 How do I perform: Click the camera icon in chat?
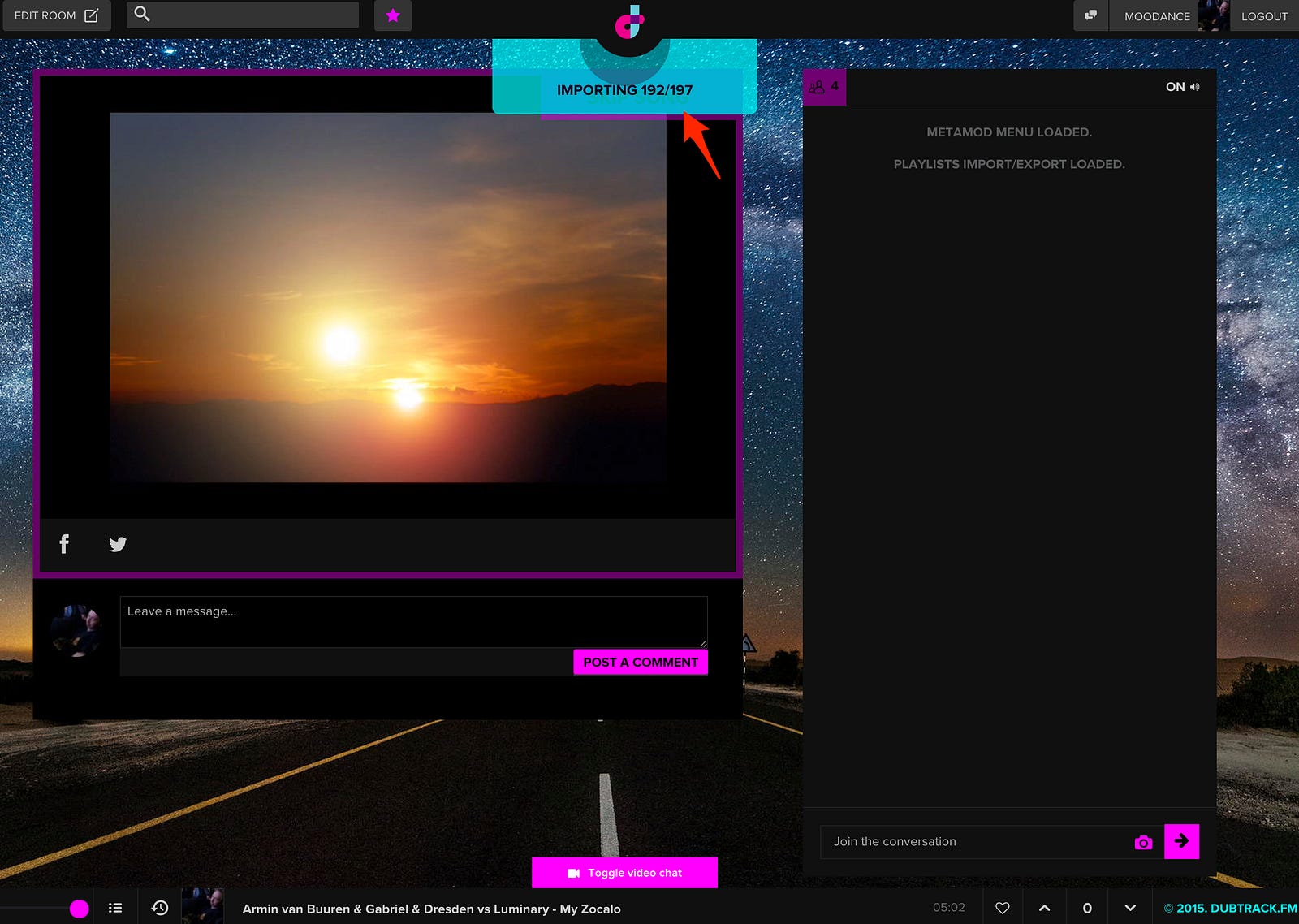1143,843
